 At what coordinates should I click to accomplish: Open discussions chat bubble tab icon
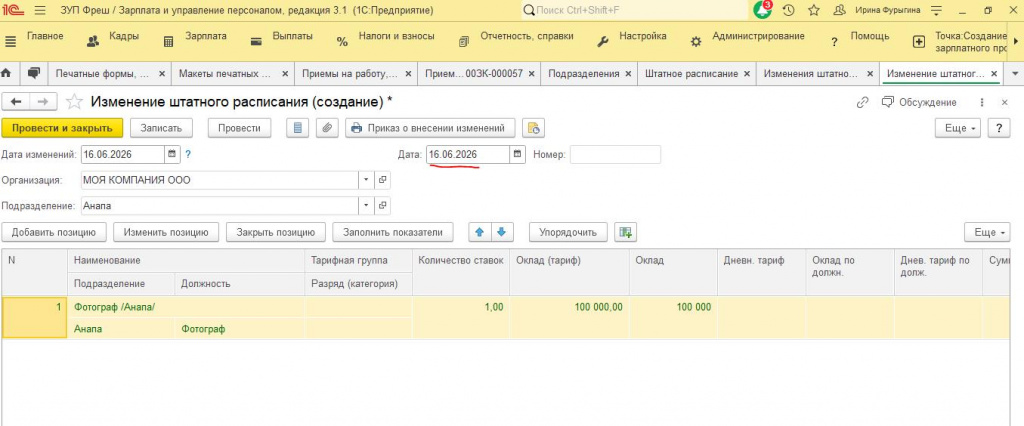[x=34, y=73]
